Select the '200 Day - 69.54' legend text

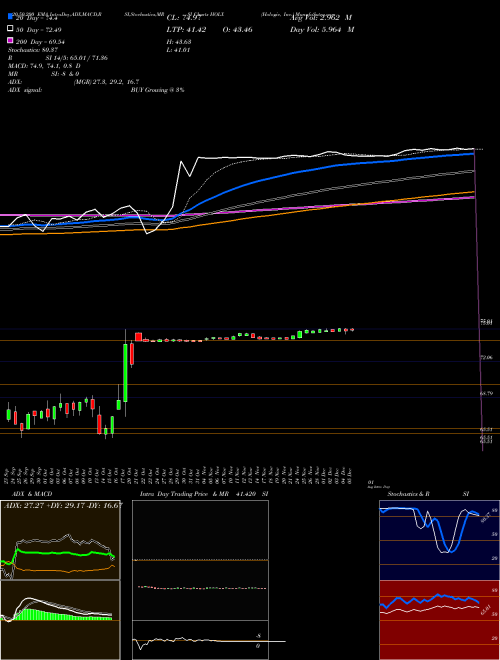click(x=40, y=42)
